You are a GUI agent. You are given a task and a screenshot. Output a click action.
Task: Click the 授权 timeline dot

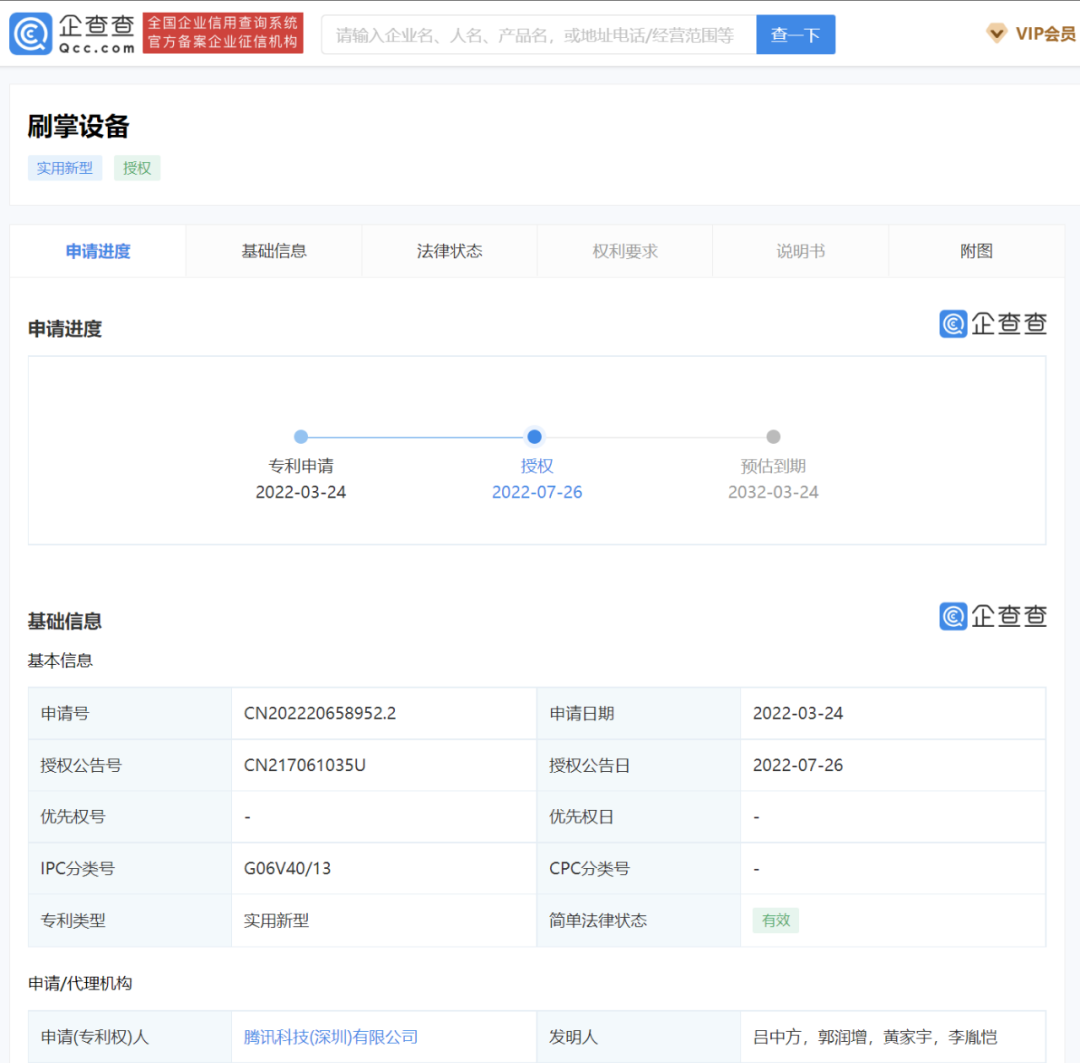[x=535, y=437]
